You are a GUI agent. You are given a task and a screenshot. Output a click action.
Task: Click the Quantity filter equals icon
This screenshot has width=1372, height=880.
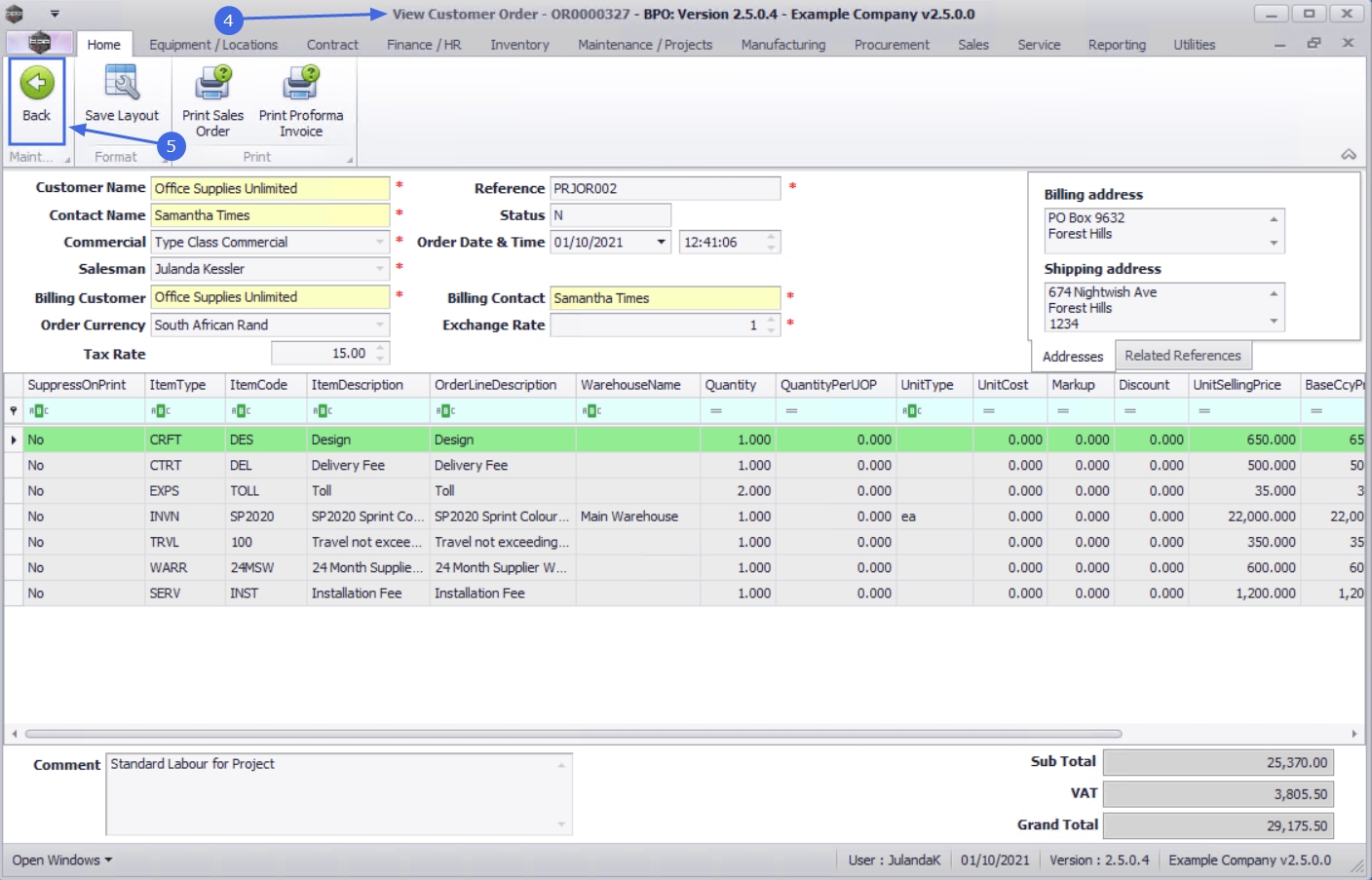click(716, 411)
